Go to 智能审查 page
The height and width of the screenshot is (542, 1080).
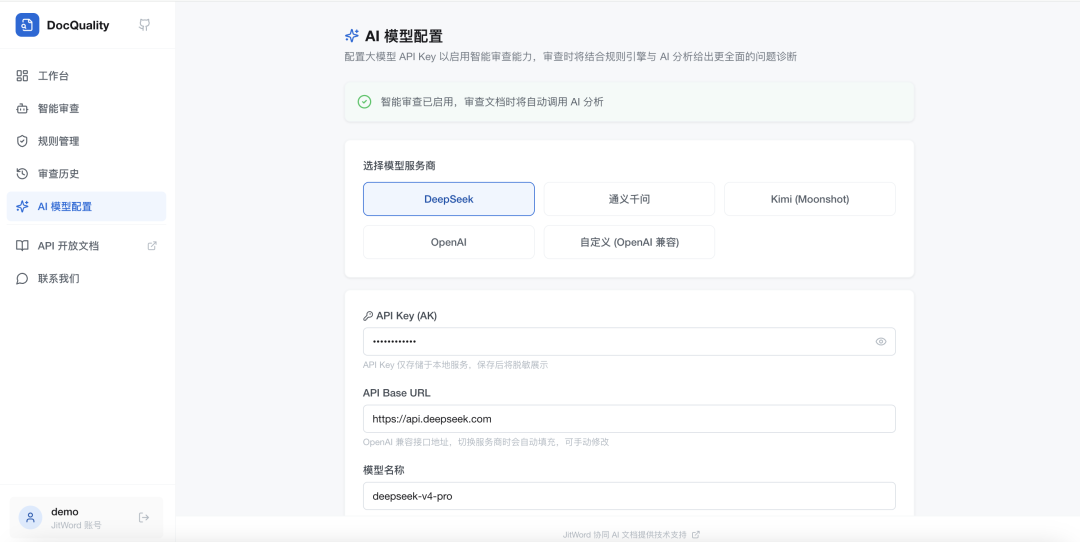click(x=86, y=108)
